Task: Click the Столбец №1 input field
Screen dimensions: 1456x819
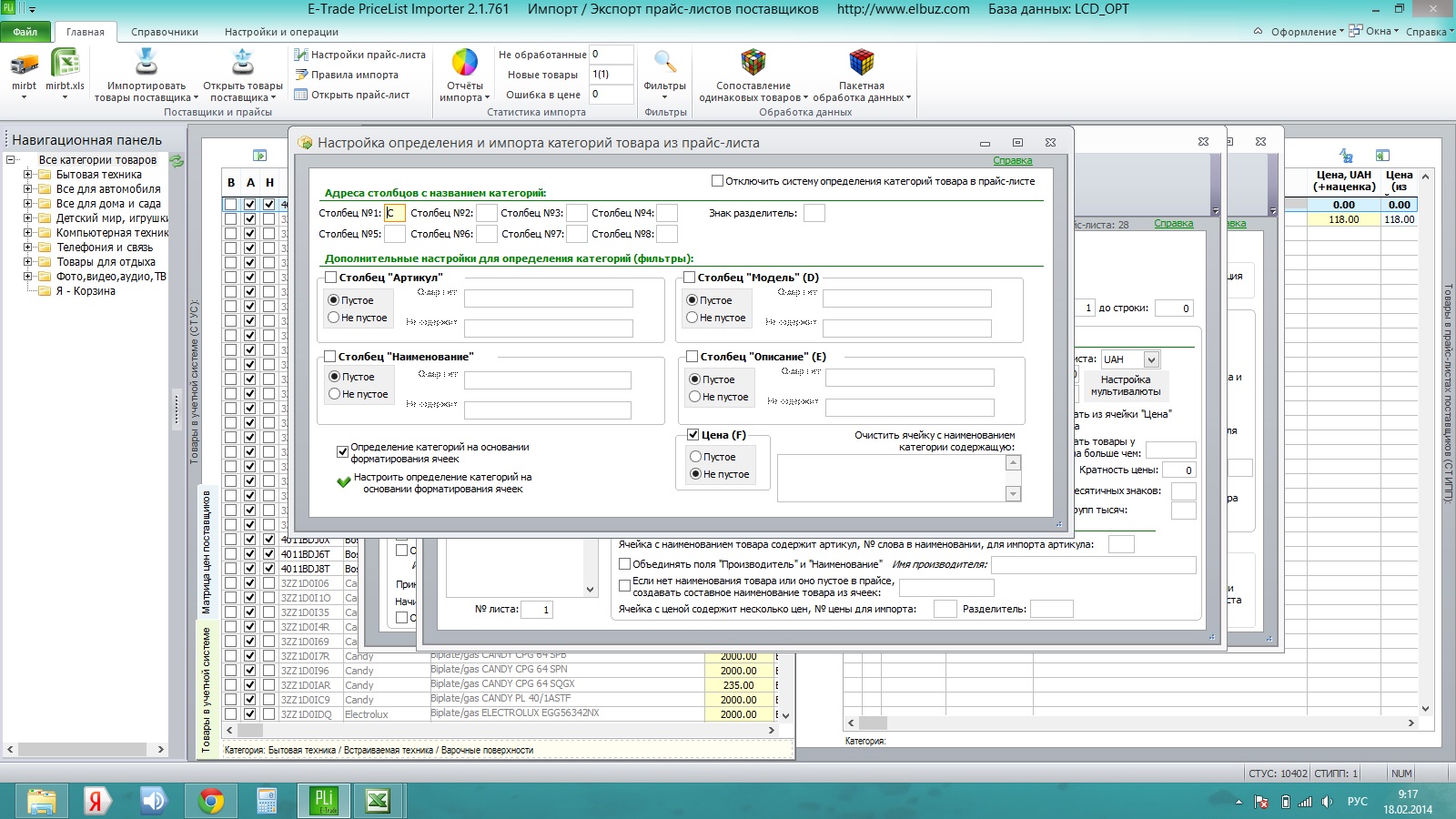Action: 394,213
